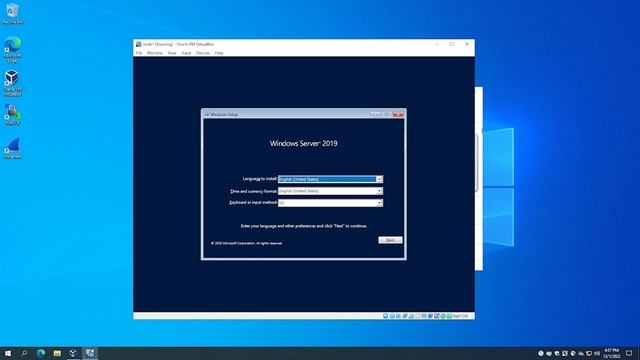Click Next in Windows Setup

pyautogui.click(x=390, y=240)
